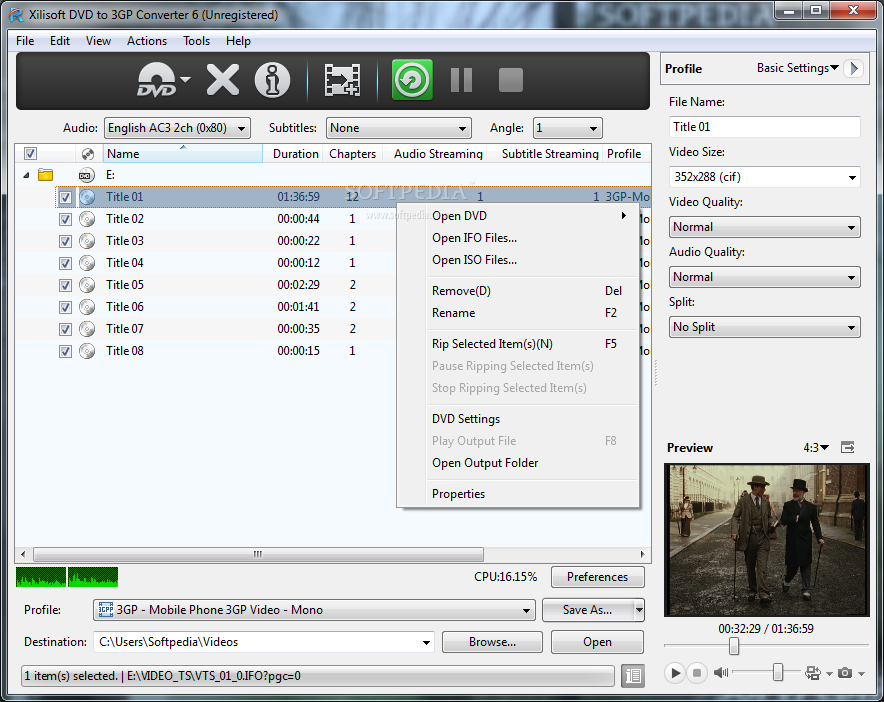This screenshot has height=702, width=884.
Task: Click the Browse button
Action: pyautogui.click(x=492, y=642)
